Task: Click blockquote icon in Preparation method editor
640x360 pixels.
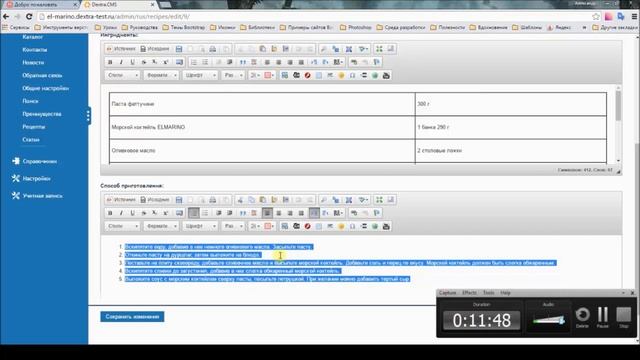Action: [243, 213]
